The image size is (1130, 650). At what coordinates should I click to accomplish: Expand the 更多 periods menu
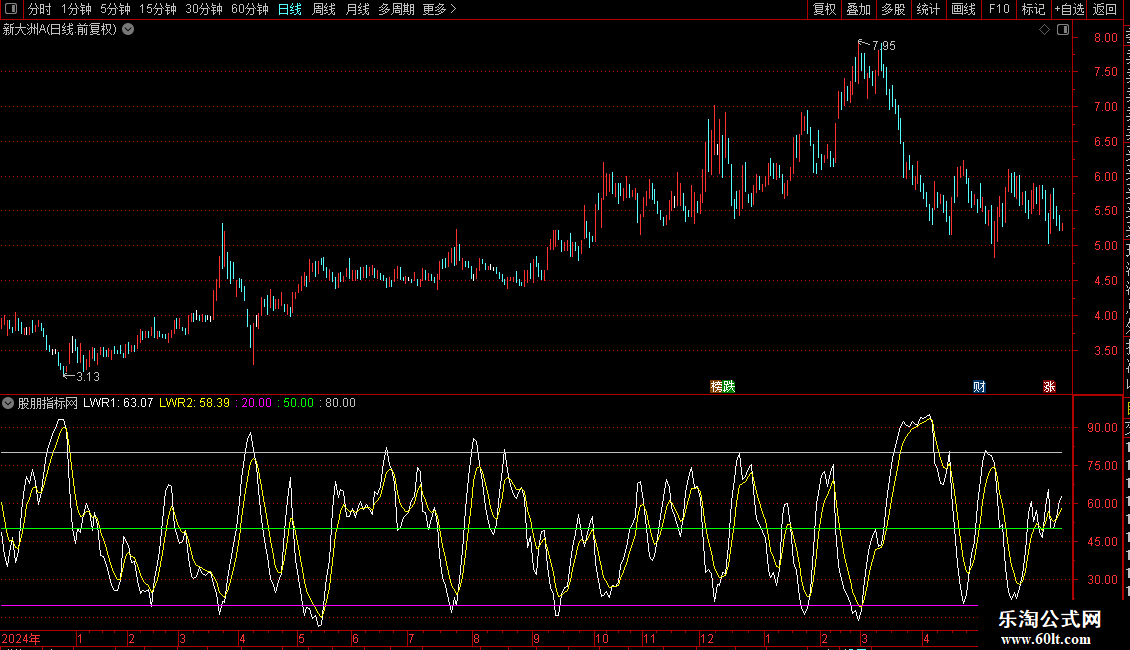point(440,9)
